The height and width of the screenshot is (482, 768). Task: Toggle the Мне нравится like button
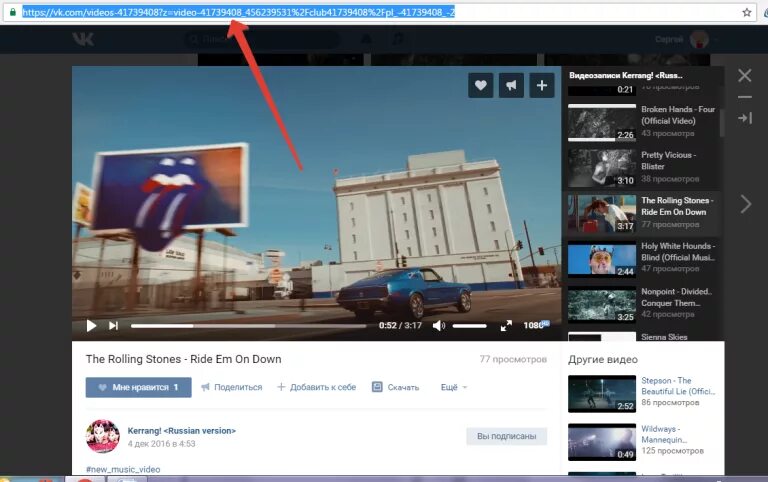point(139,387)
